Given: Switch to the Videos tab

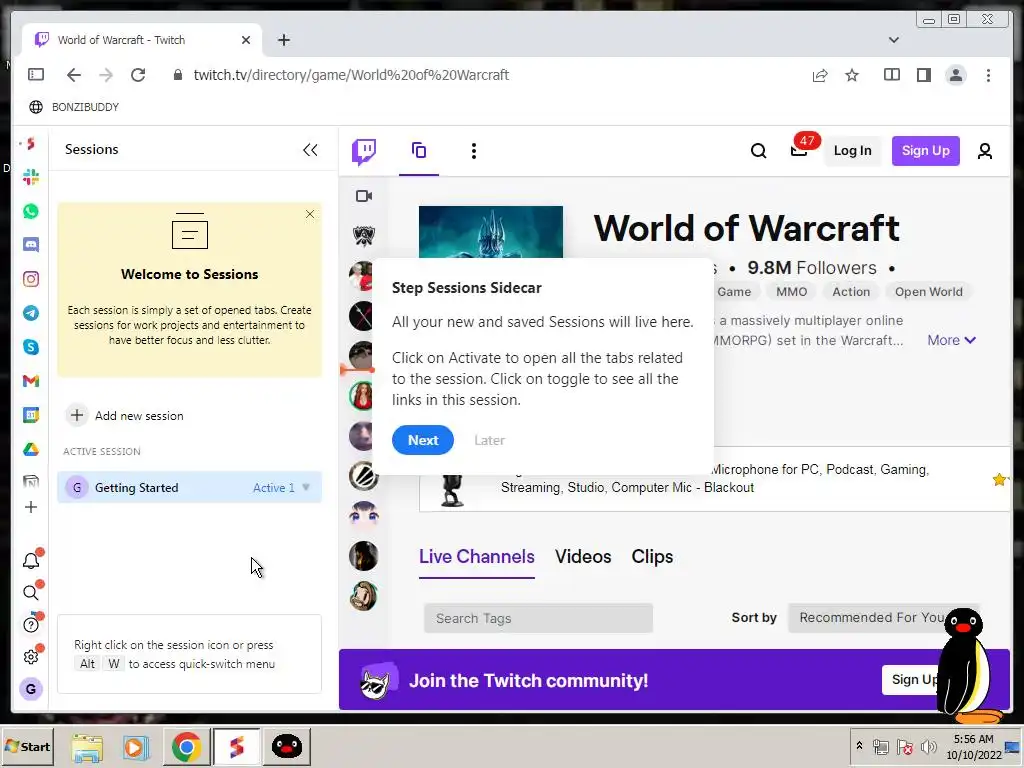Looking at the screenshot, I should click(x=583, y=557).
